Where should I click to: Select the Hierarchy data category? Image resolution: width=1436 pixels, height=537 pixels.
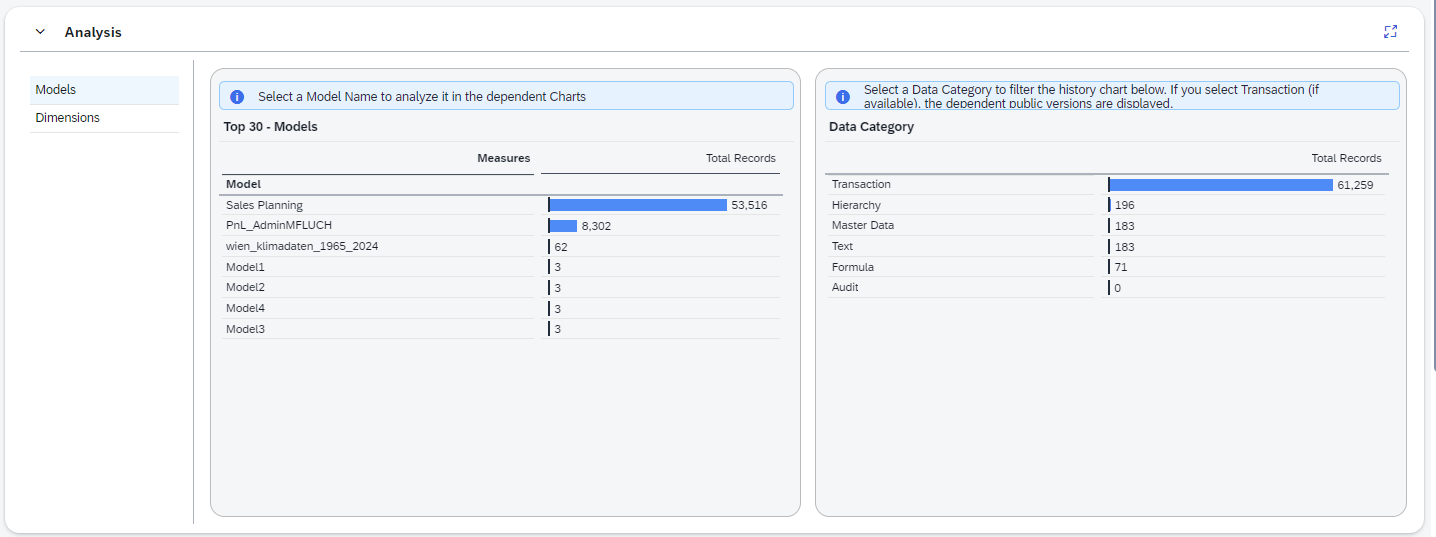tap(856, 205)
